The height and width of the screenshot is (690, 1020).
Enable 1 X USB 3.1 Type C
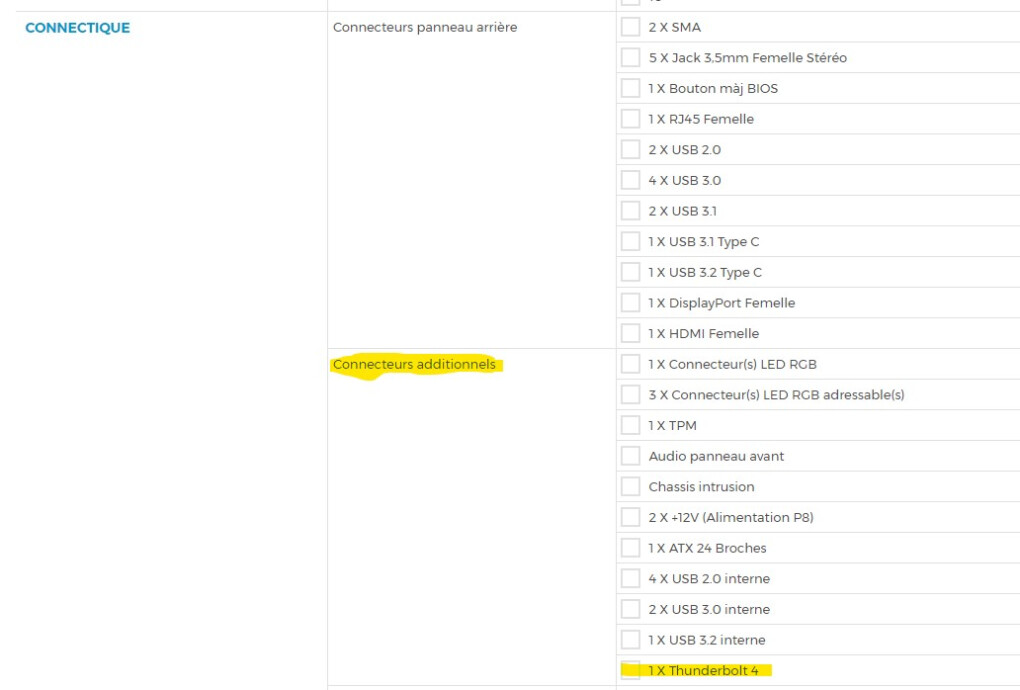pos(630,241)
